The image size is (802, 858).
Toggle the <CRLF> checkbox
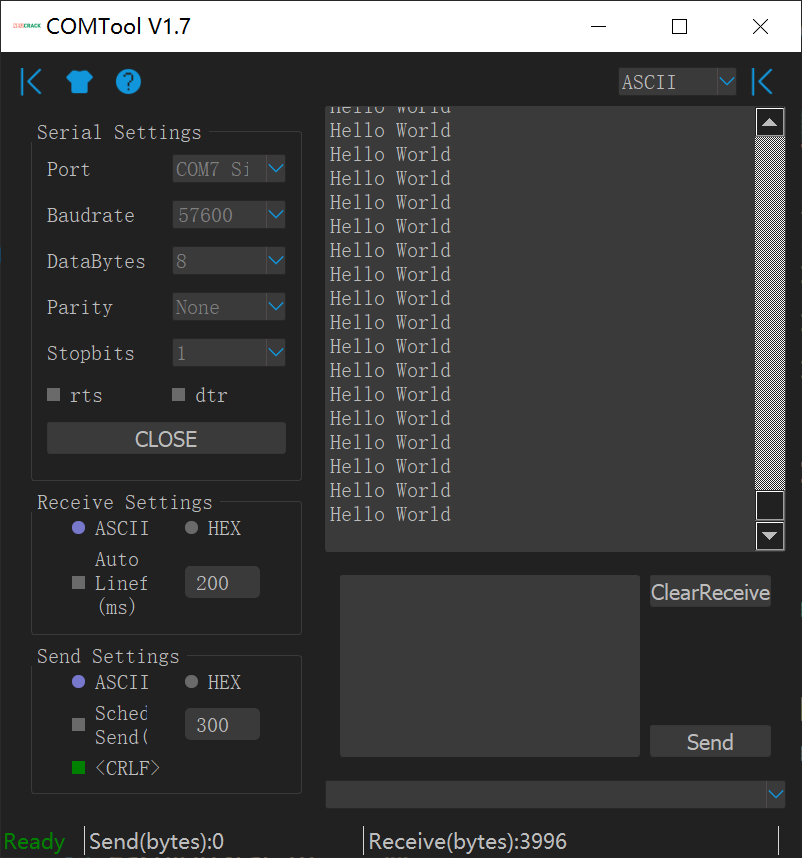[79, 768]
